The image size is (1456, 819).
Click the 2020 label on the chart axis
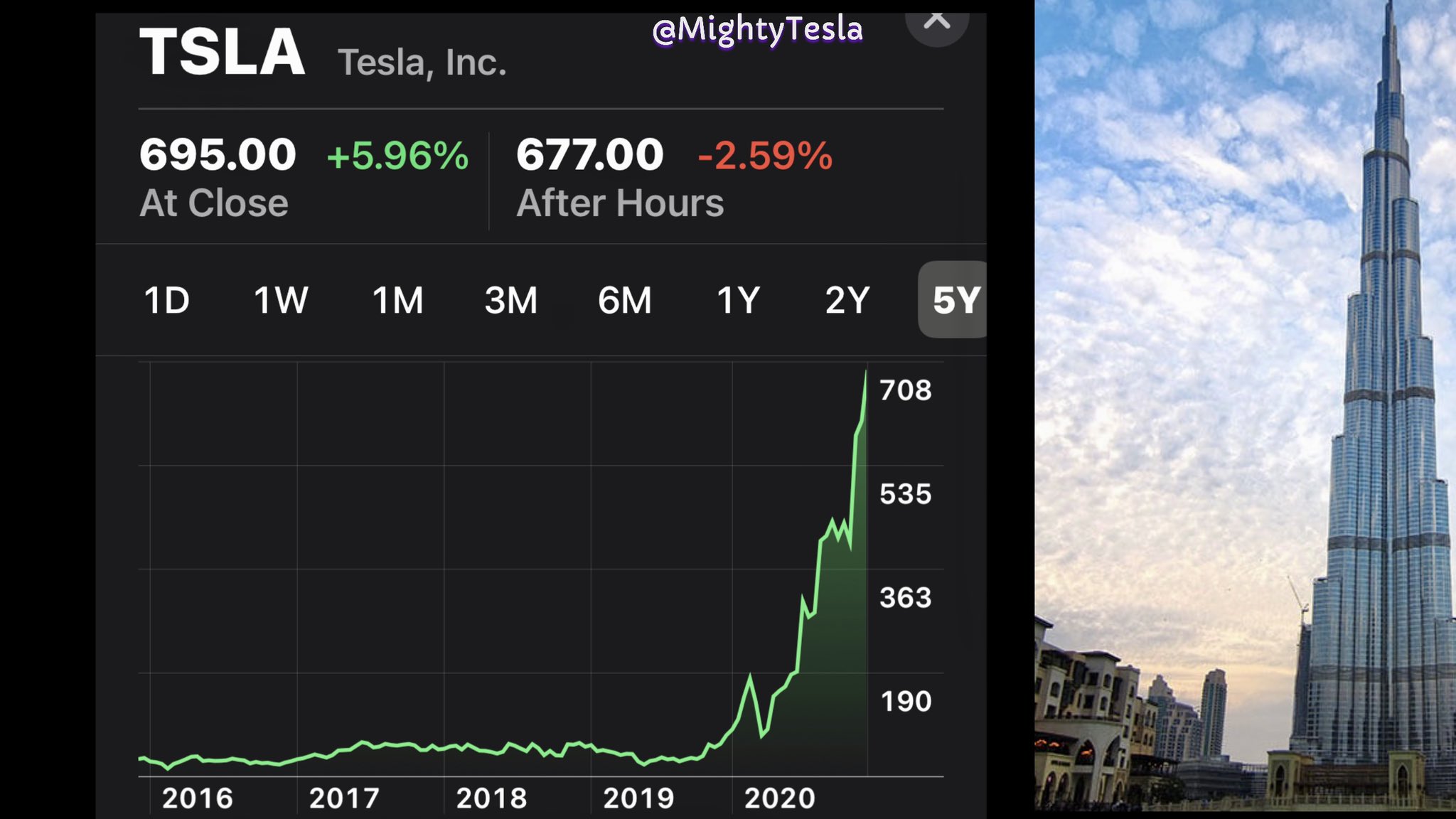779,798
